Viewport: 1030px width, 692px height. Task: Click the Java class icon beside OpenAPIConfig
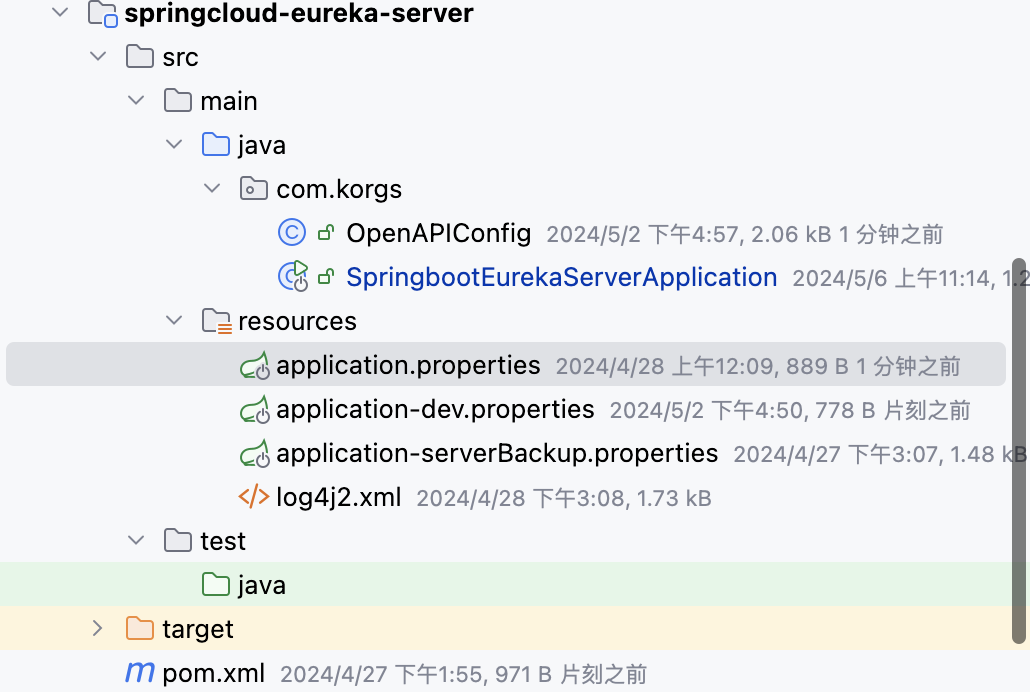[290, 232]
